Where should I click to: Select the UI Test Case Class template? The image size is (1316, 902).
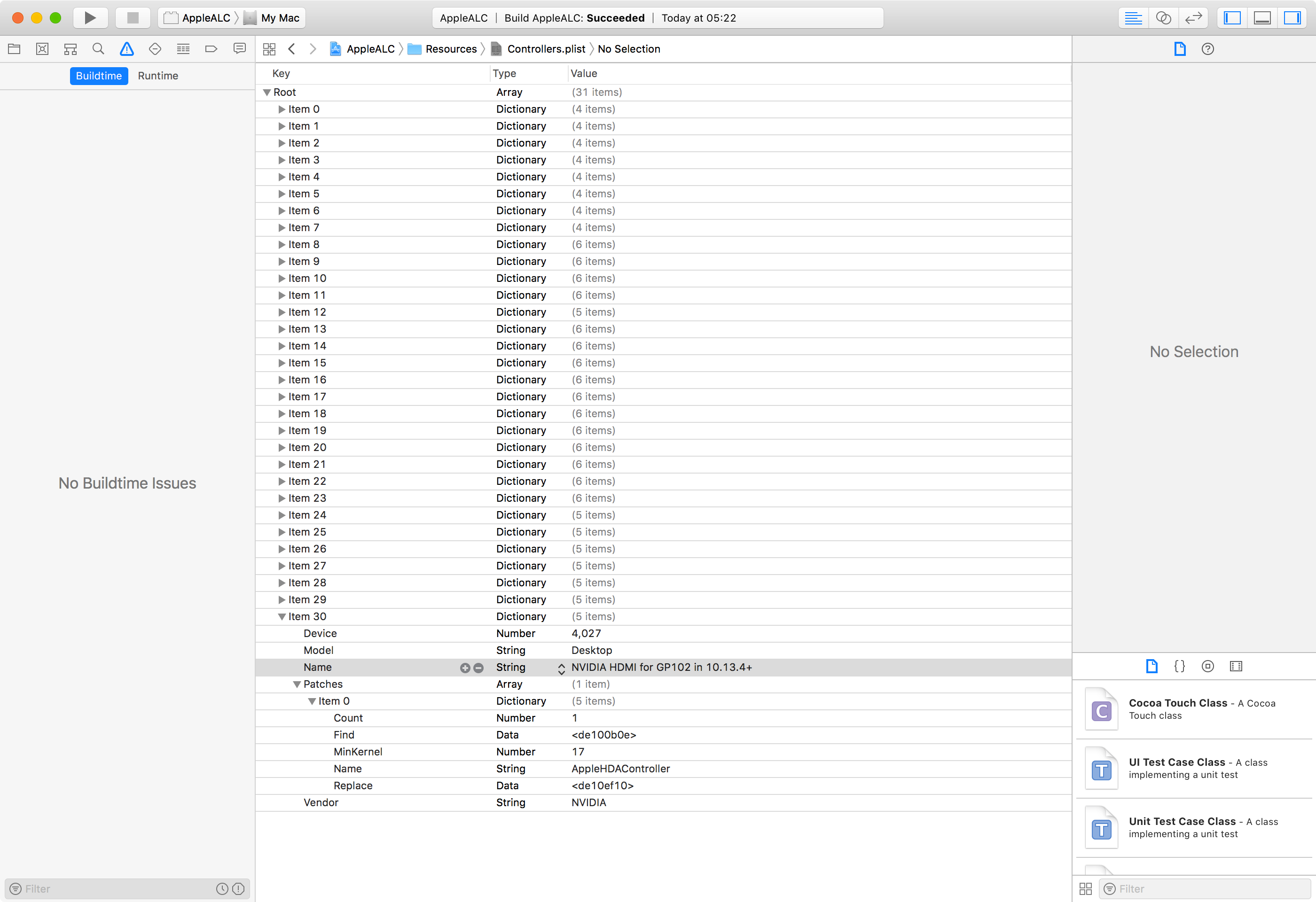tap(1194, 769)
